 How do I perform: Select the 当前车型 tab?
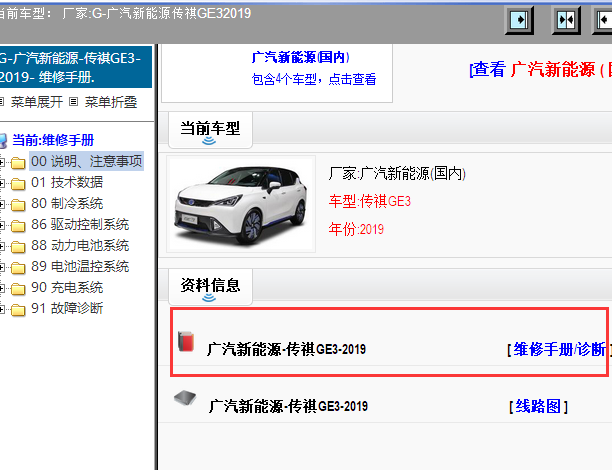click(210, 130)
